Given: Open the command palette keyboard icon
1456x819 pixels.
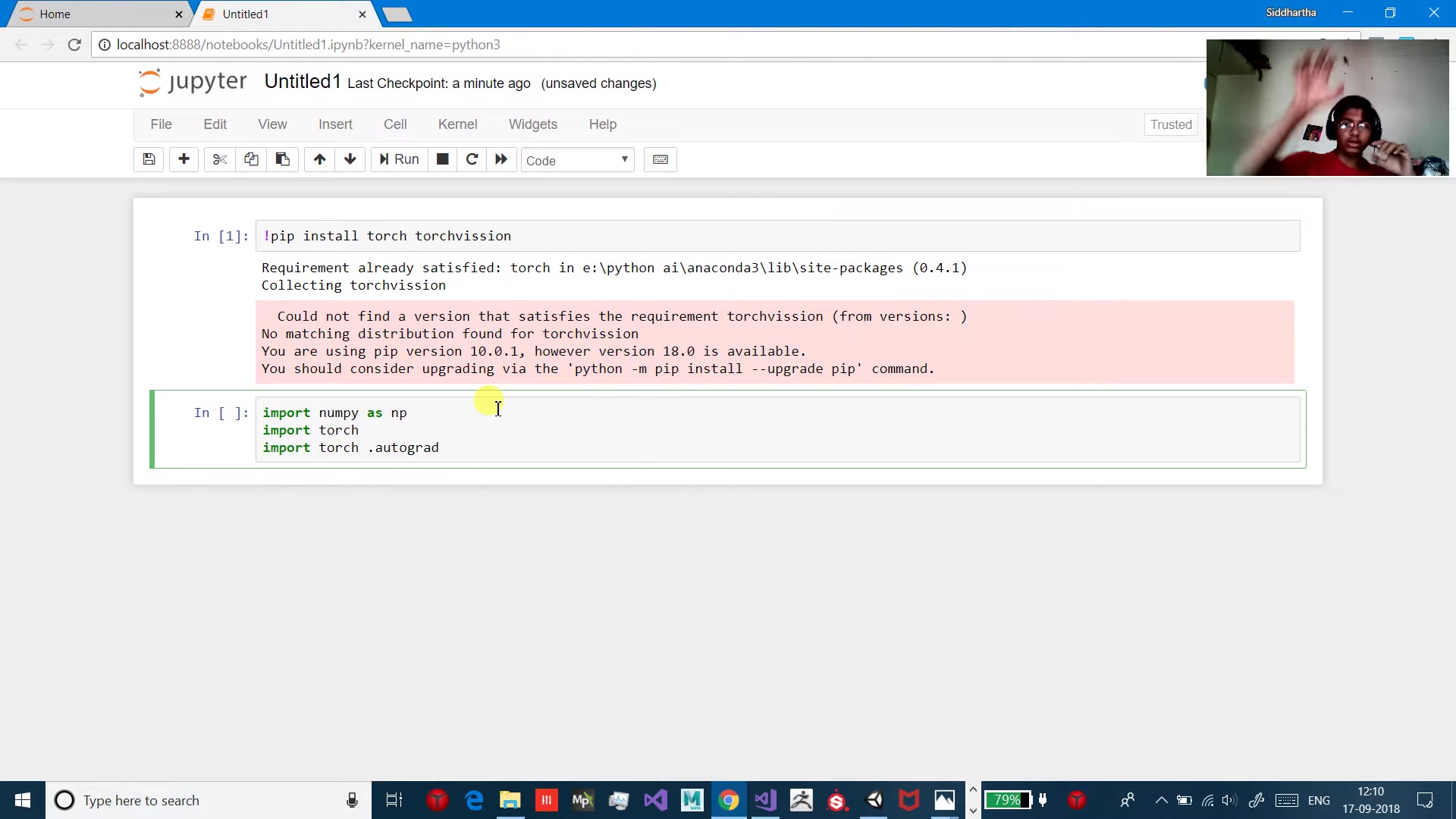Looking at the screenshot, I should coord(661,159).
